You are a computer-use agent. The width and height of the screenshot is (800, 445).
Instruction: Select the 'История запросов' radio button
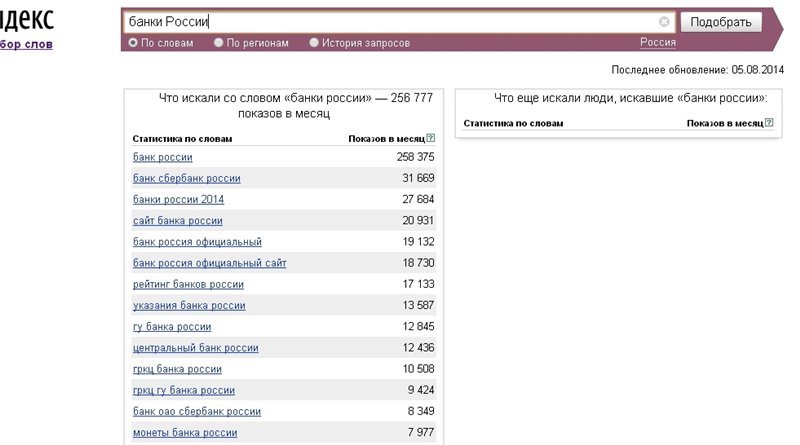tap(314, 43)
